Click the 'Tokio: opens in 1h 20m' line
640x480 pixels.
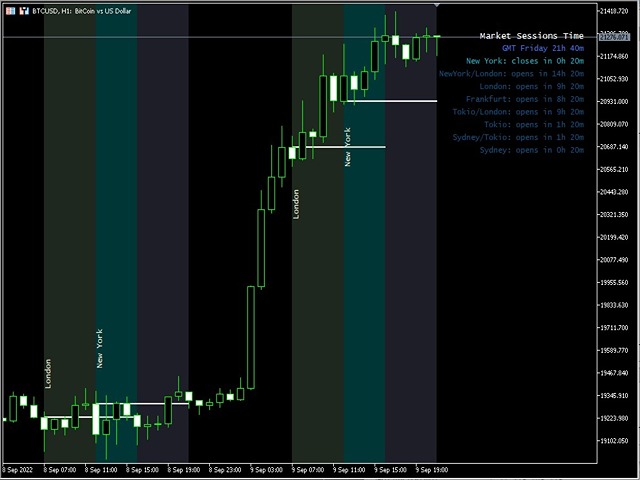[534, 124]
